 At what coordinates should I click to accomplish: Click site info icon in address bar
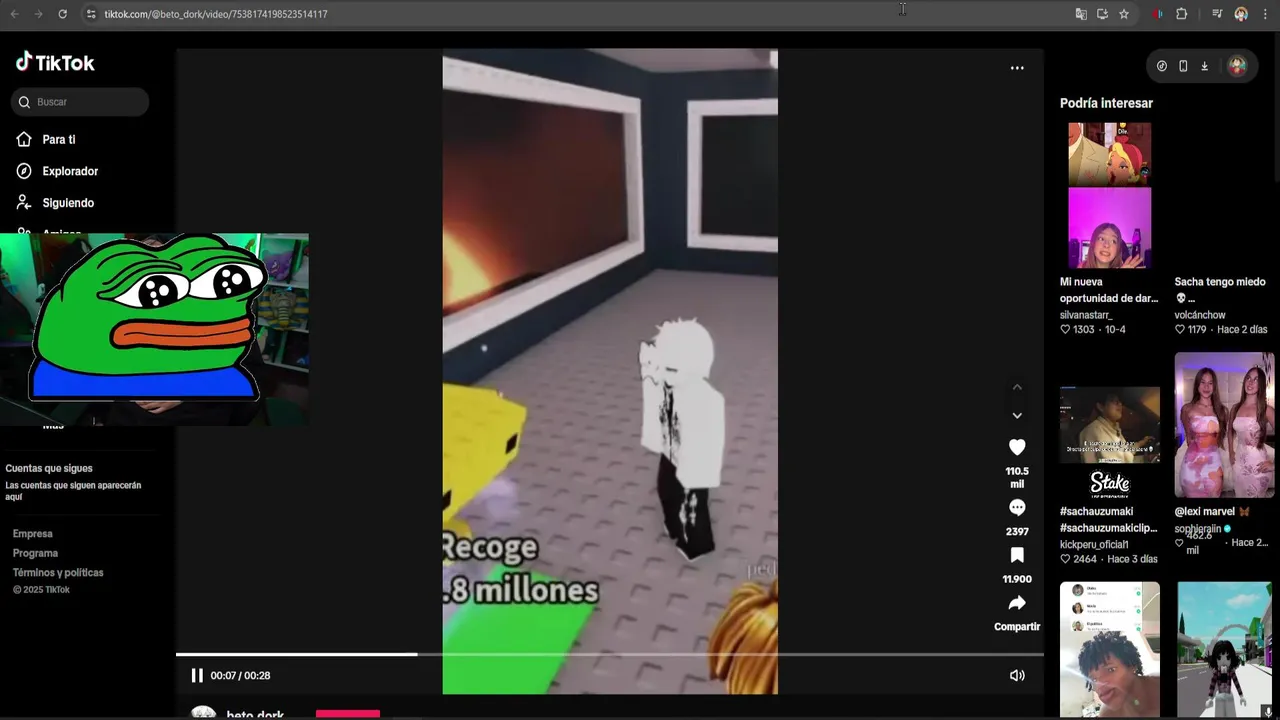point(91,14)
